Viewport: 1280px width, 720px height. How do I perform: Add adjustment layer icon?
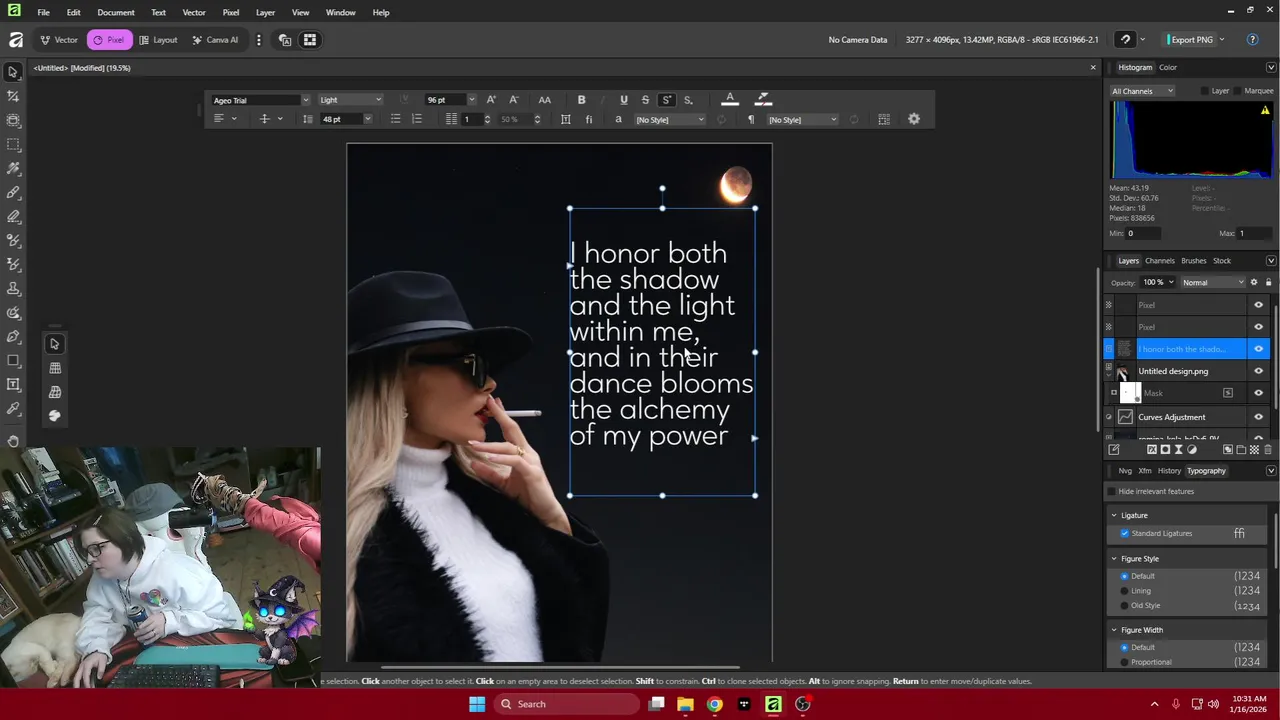[1192, 450]
